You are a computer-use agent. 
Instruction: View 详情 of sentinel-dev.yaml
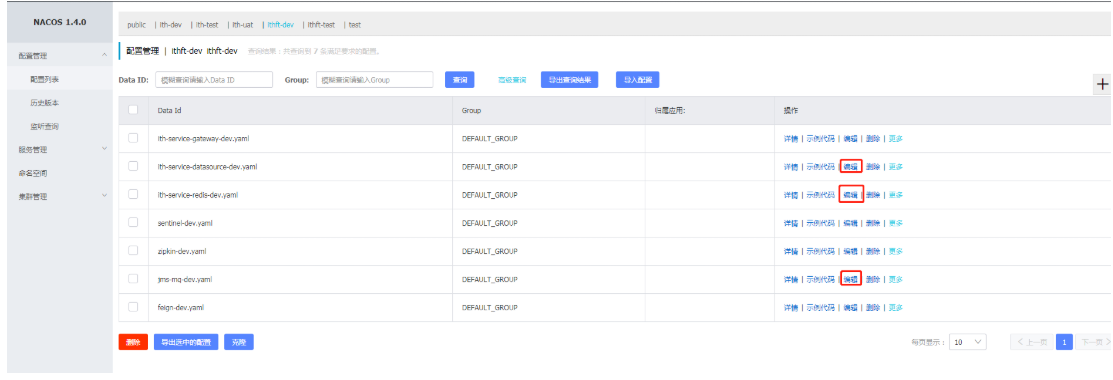point(791,223)
